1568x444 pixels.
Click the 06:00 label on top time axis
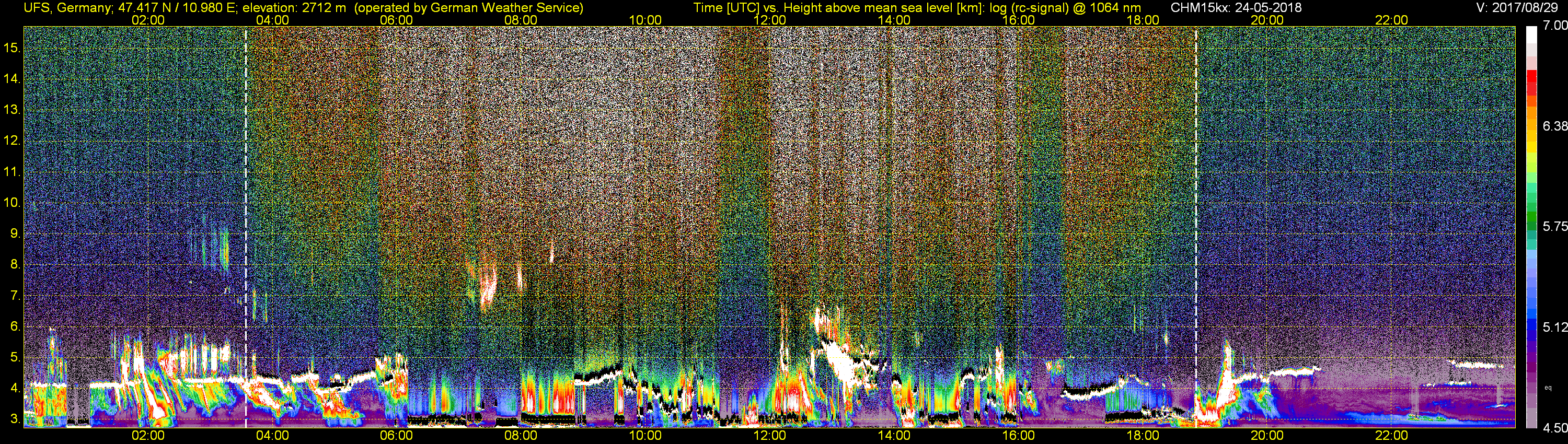(396, 20)
